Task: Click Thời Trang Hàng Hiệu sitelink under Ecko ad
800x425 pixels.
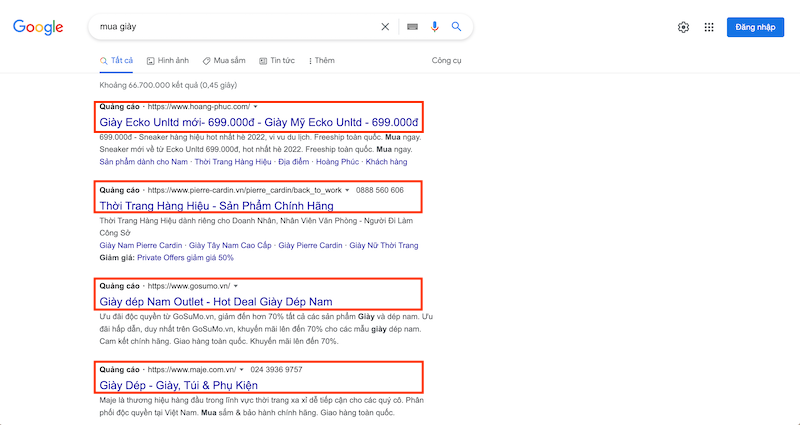Action: (x=233, y=162)
